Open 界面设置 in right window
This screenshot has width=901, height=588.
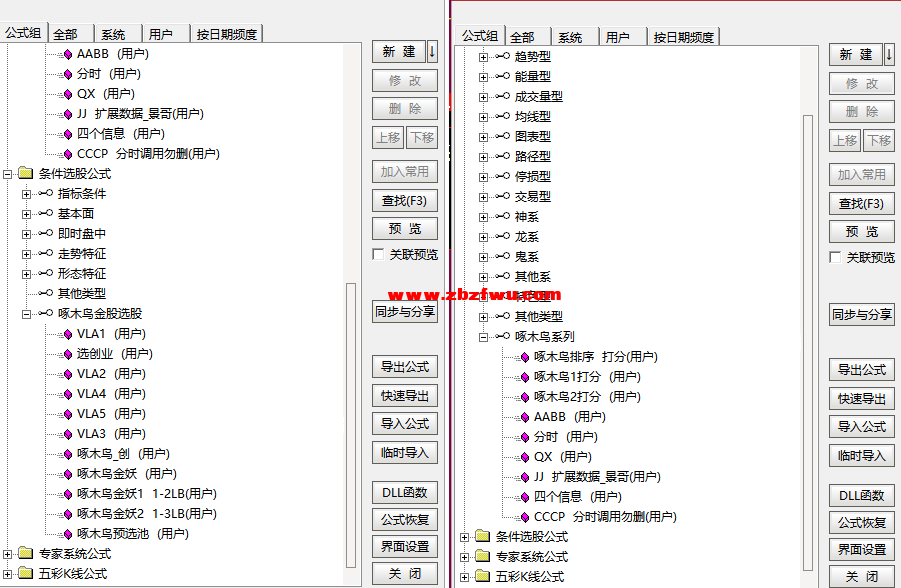pyautogui.click(x=861, y=549)
